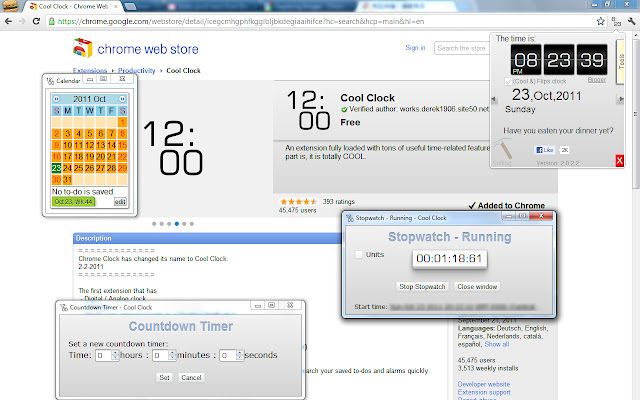The width and height of the screenshot is (640, 400).
Task: Open the Chrome wrench menu
Action: tap(631, 21)
